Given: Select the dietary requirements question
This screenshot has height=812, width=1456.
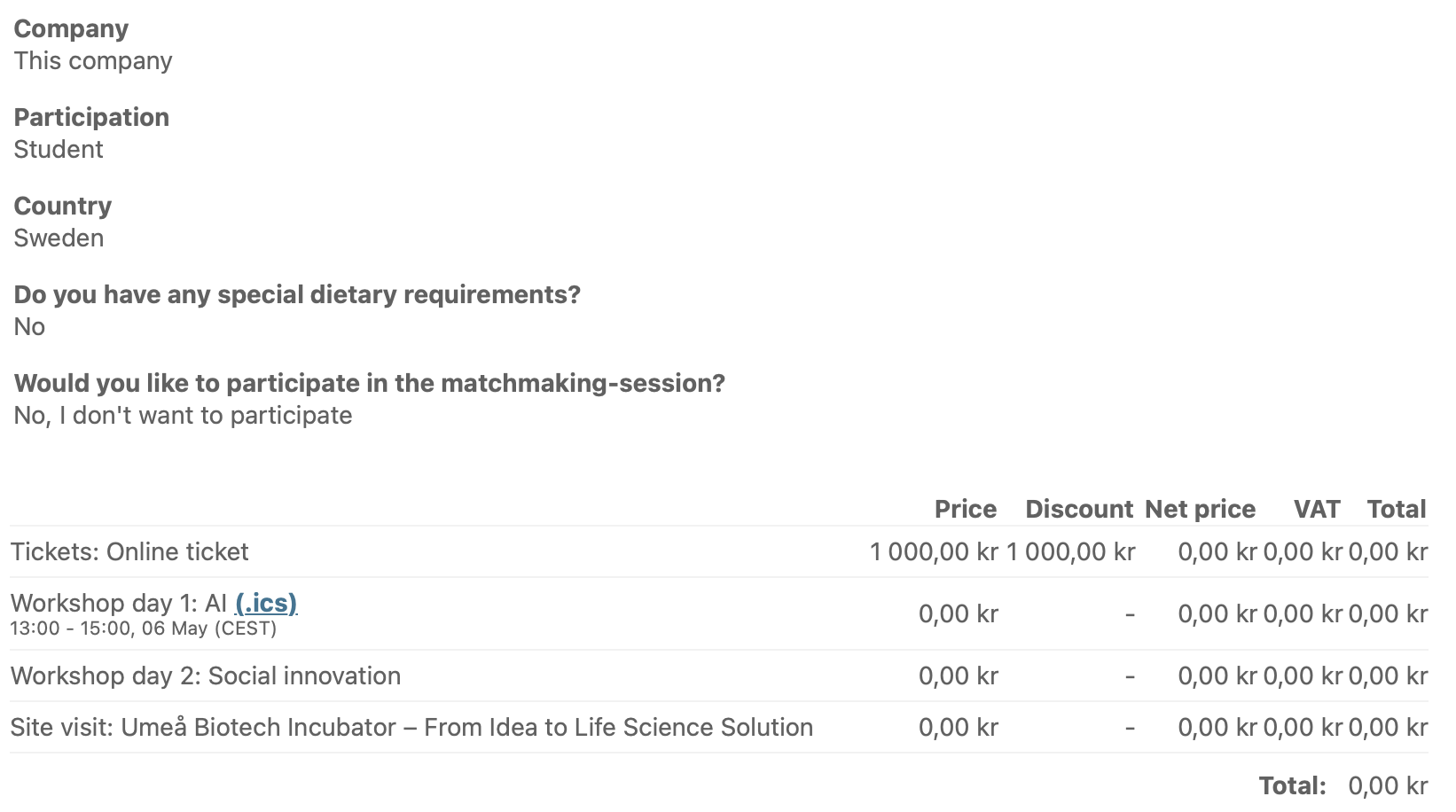Looking at the screenshot, I should tap(297, 294).
